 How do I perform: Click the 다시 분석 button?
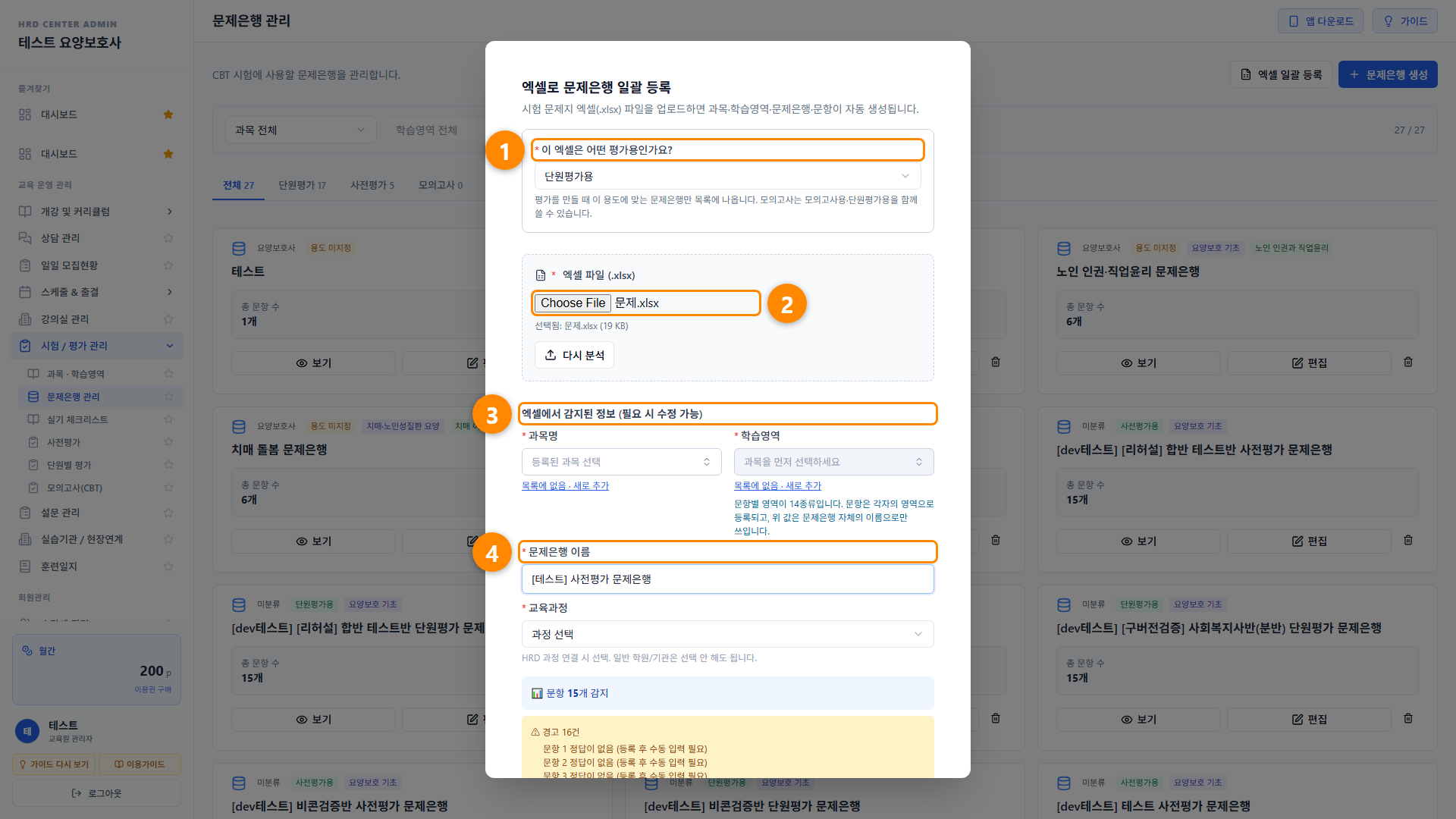point(574,355)
